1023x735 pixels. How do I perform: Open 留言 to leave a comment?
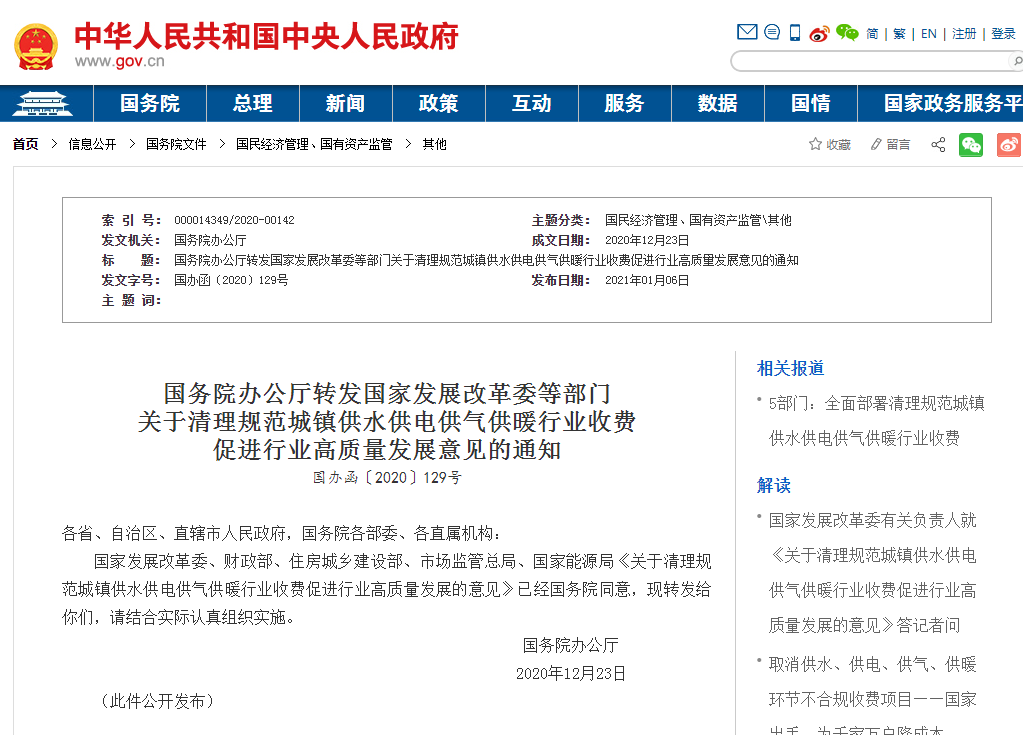890,145
